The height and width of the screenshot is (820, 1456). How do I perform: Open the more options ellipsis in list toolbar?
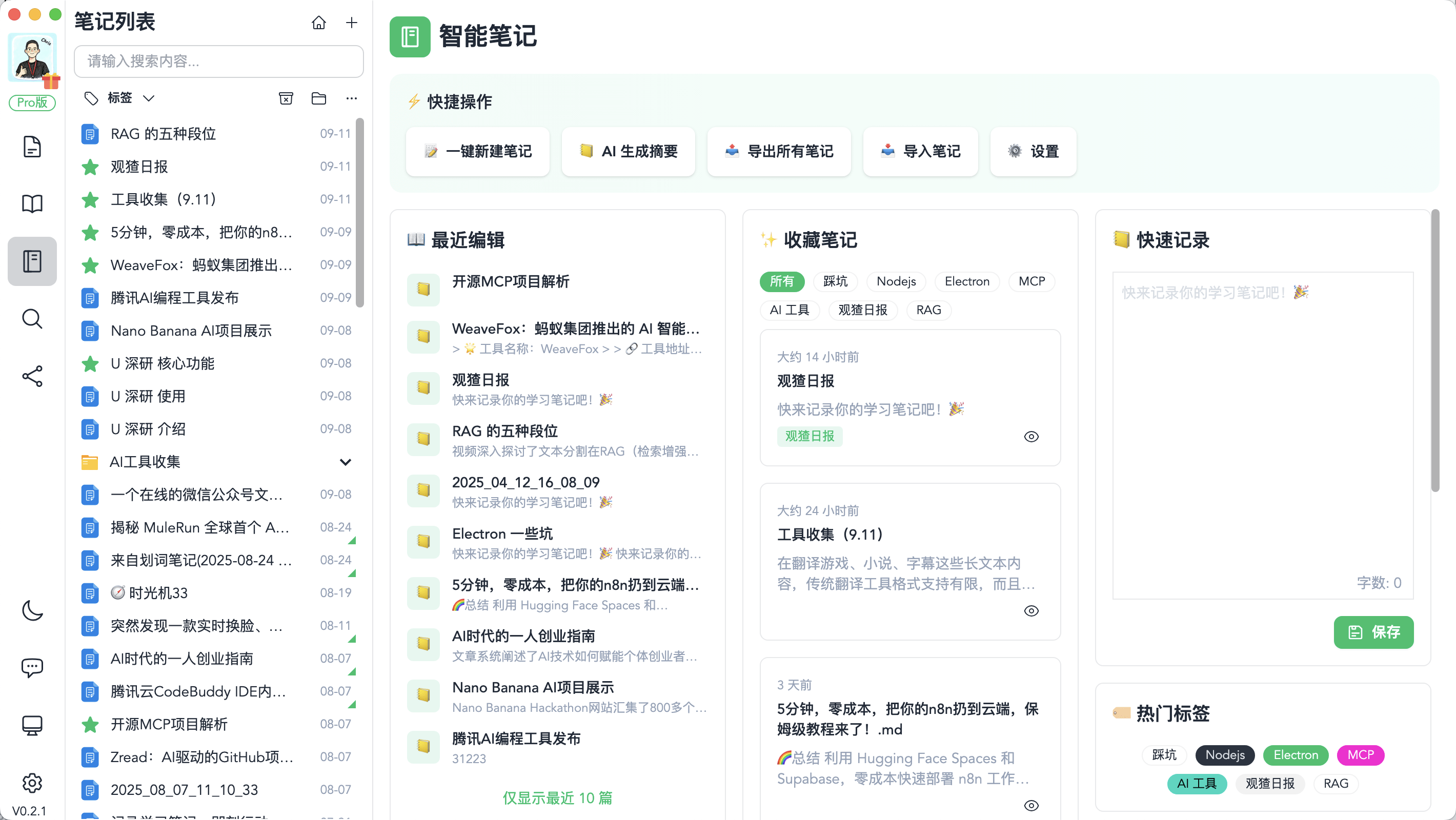tap(352, 98)
